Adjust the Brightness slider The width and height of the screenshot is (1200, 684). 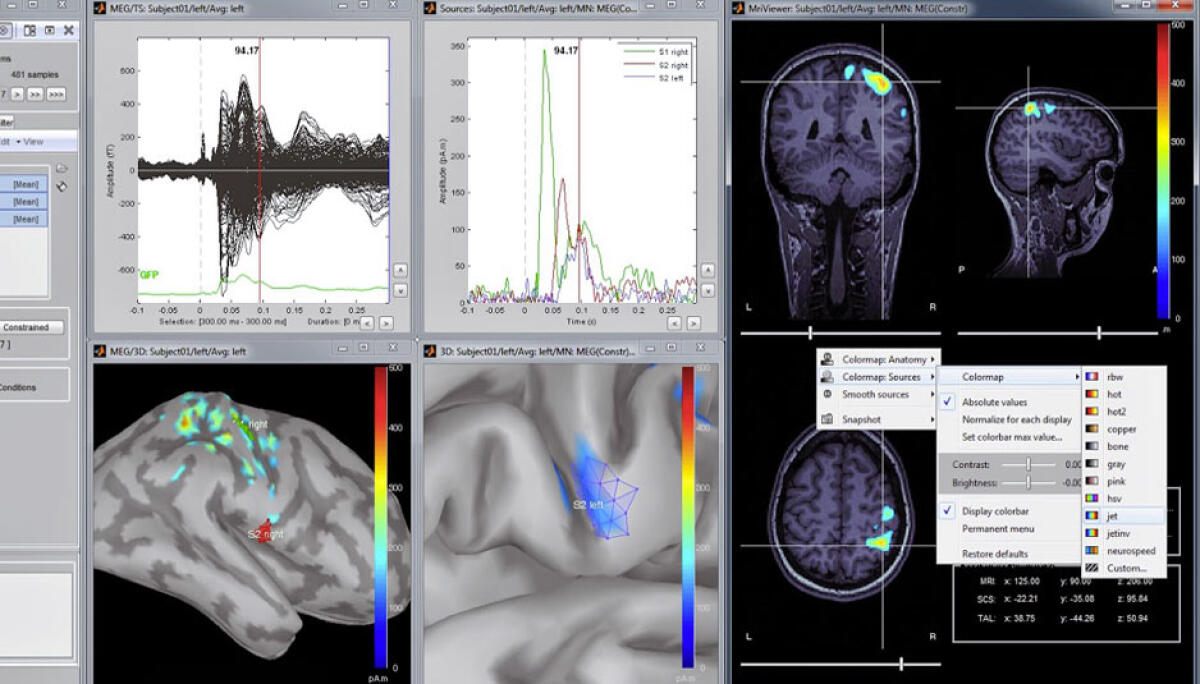1030,483
